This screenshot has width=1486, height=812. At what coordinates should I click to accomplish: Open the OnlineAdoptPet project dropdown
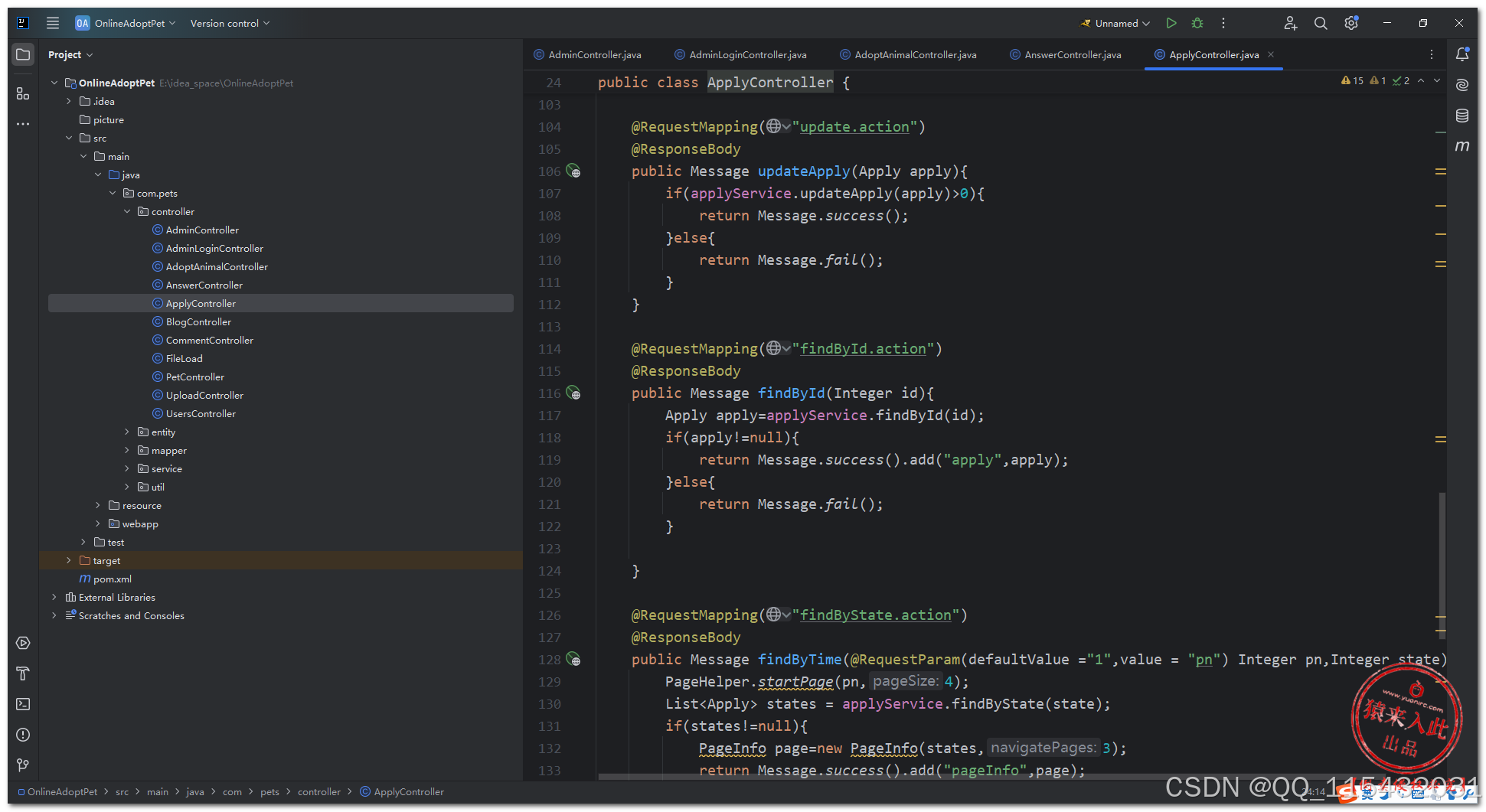pyautogui.click(x=126, y=23)
